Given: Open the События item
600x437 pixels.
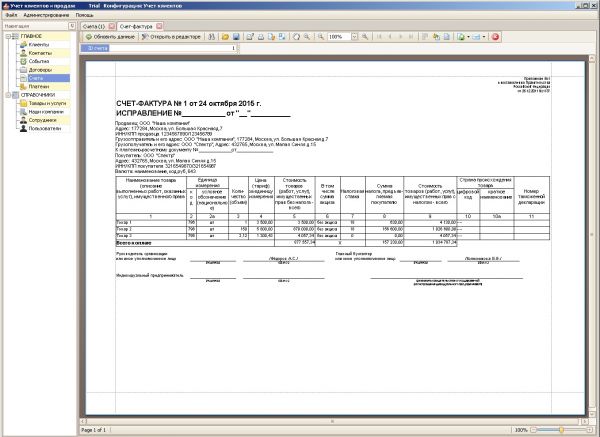Looking at the screenshot, I should coord(40,61).
